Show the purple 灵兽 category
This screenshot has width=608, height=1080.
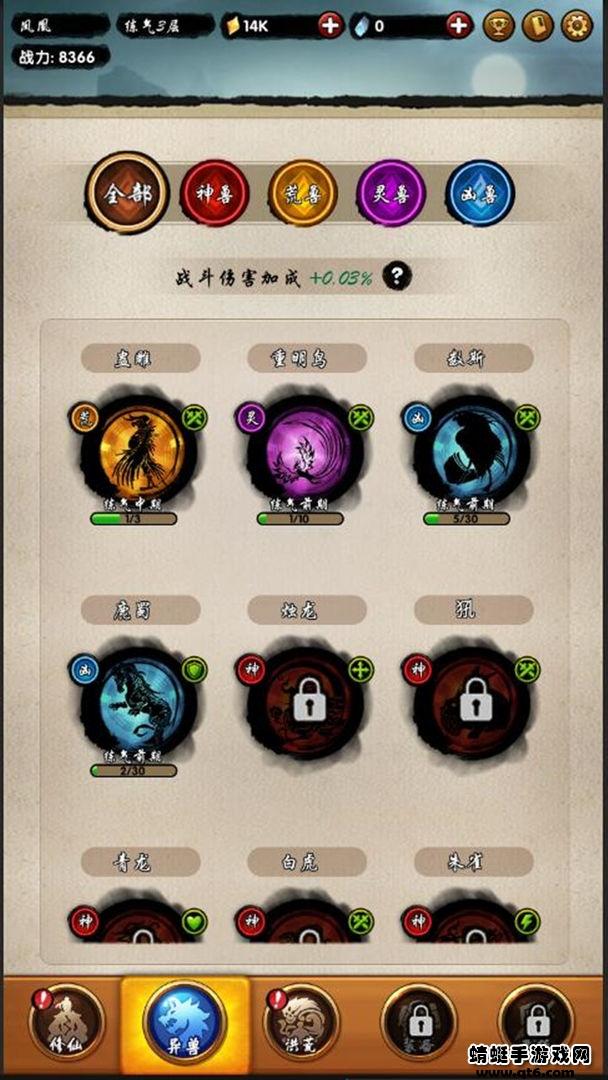tap(391, 193)
